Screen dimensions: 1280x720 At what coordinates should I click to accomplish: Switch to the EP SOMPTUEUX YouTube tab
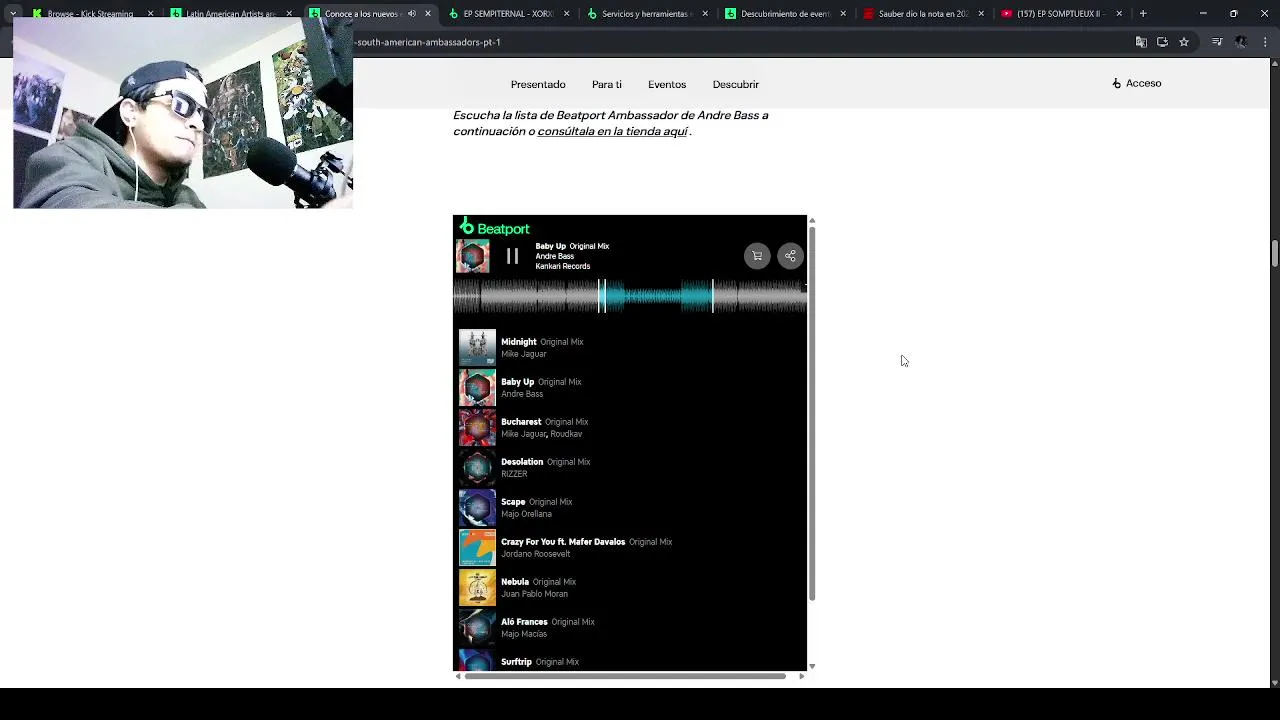pos(1060,14)
